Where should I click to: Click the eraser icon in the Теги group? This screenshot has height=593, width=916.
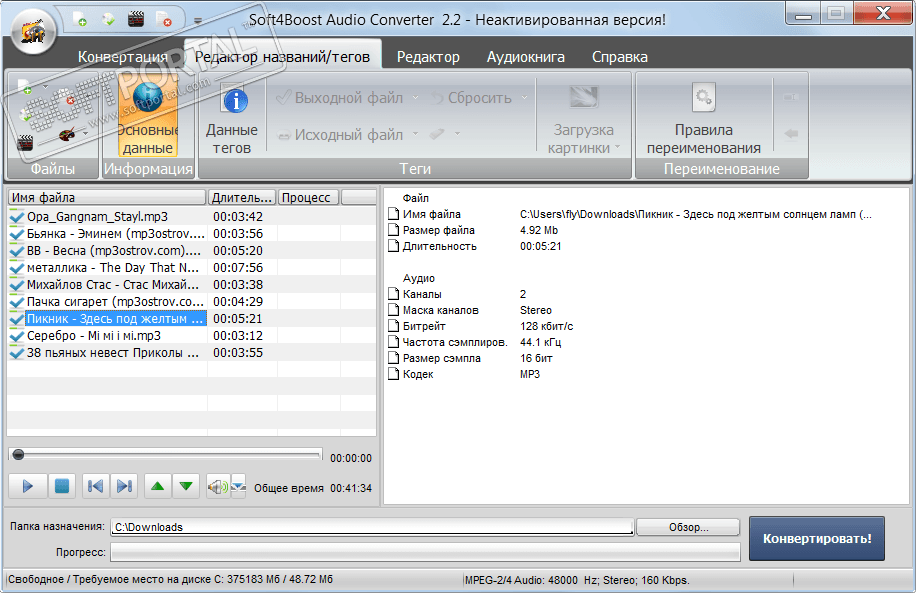coord(437,134)
